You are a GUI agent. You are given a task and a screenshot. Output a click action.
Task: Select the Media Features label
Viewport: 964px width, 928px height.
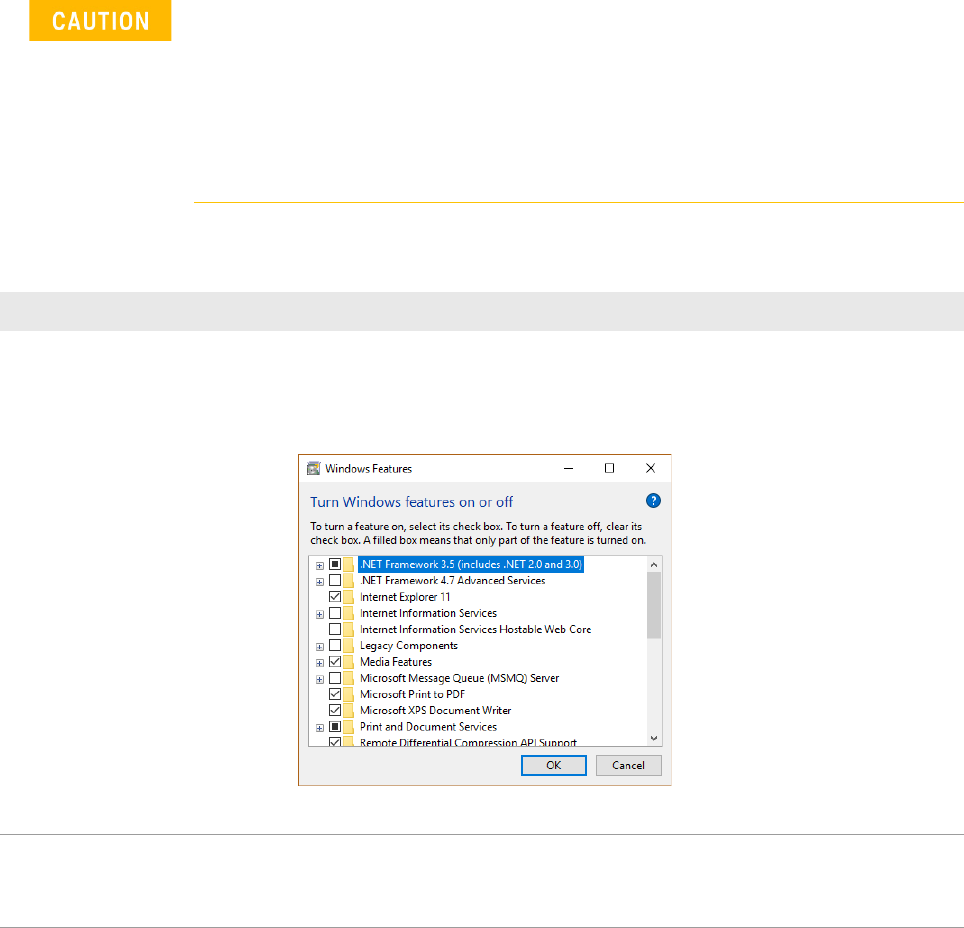click(396, 662)
